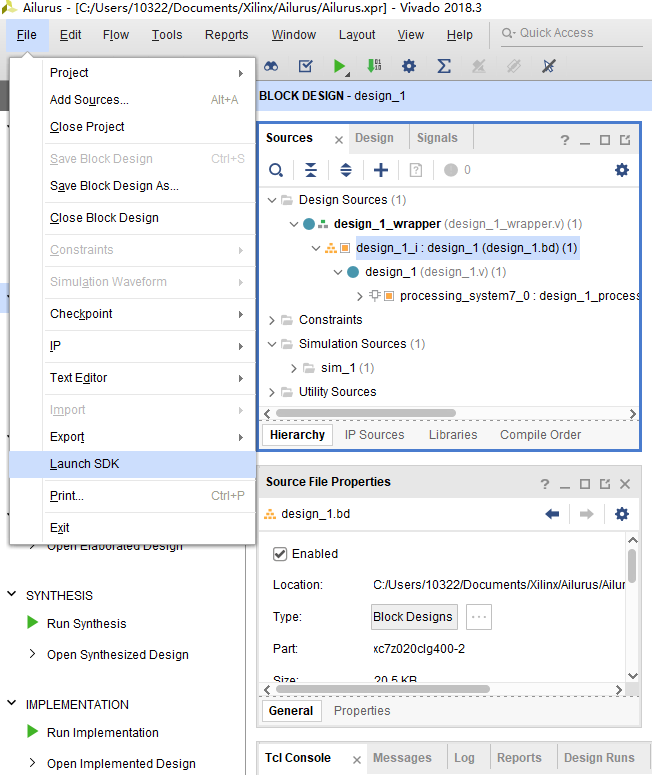Expand the sim_1 folder
Image resolution: width=652 pixels, height=775 pixels.
click(x=294, y=368)
